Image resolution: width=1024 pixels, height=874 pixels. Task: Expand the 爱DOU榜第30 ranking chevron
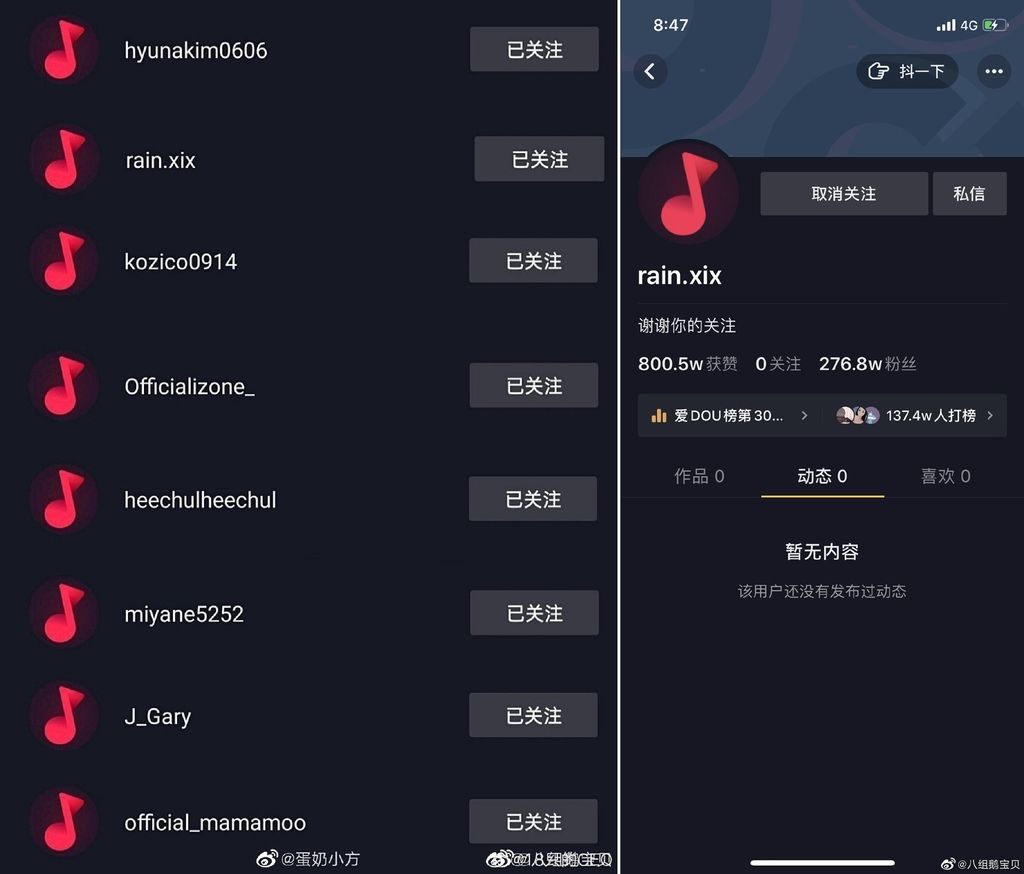point(805,415)
